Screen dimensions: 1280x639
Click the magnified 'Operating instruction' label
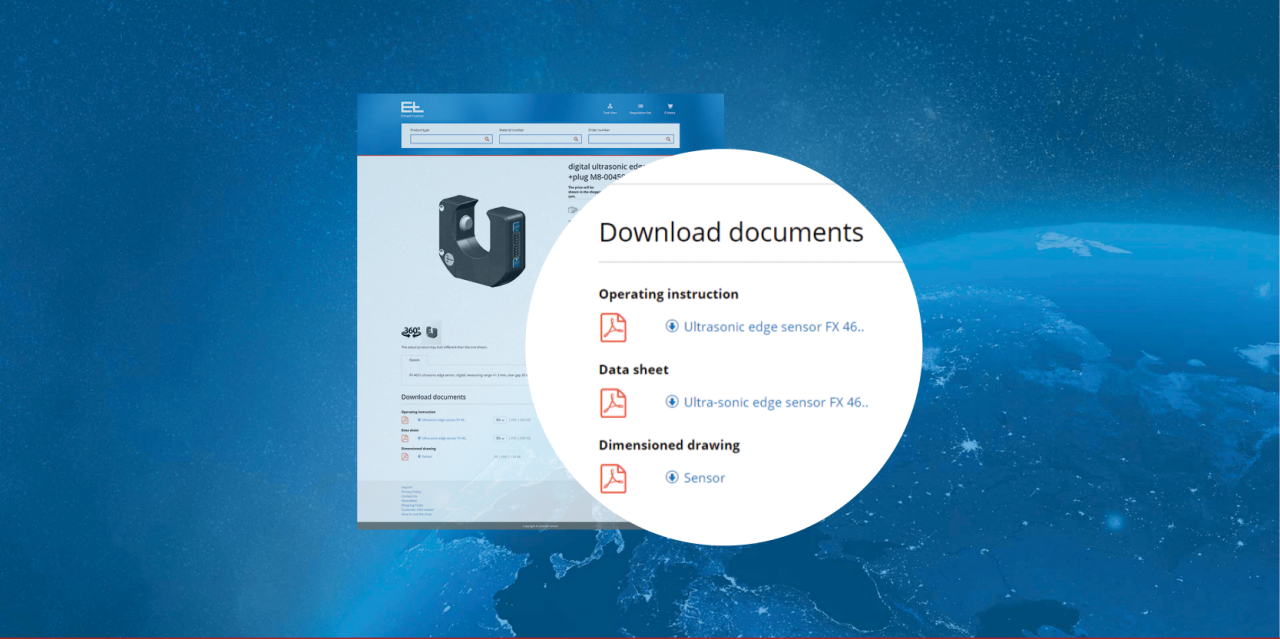tap(669, 294)
